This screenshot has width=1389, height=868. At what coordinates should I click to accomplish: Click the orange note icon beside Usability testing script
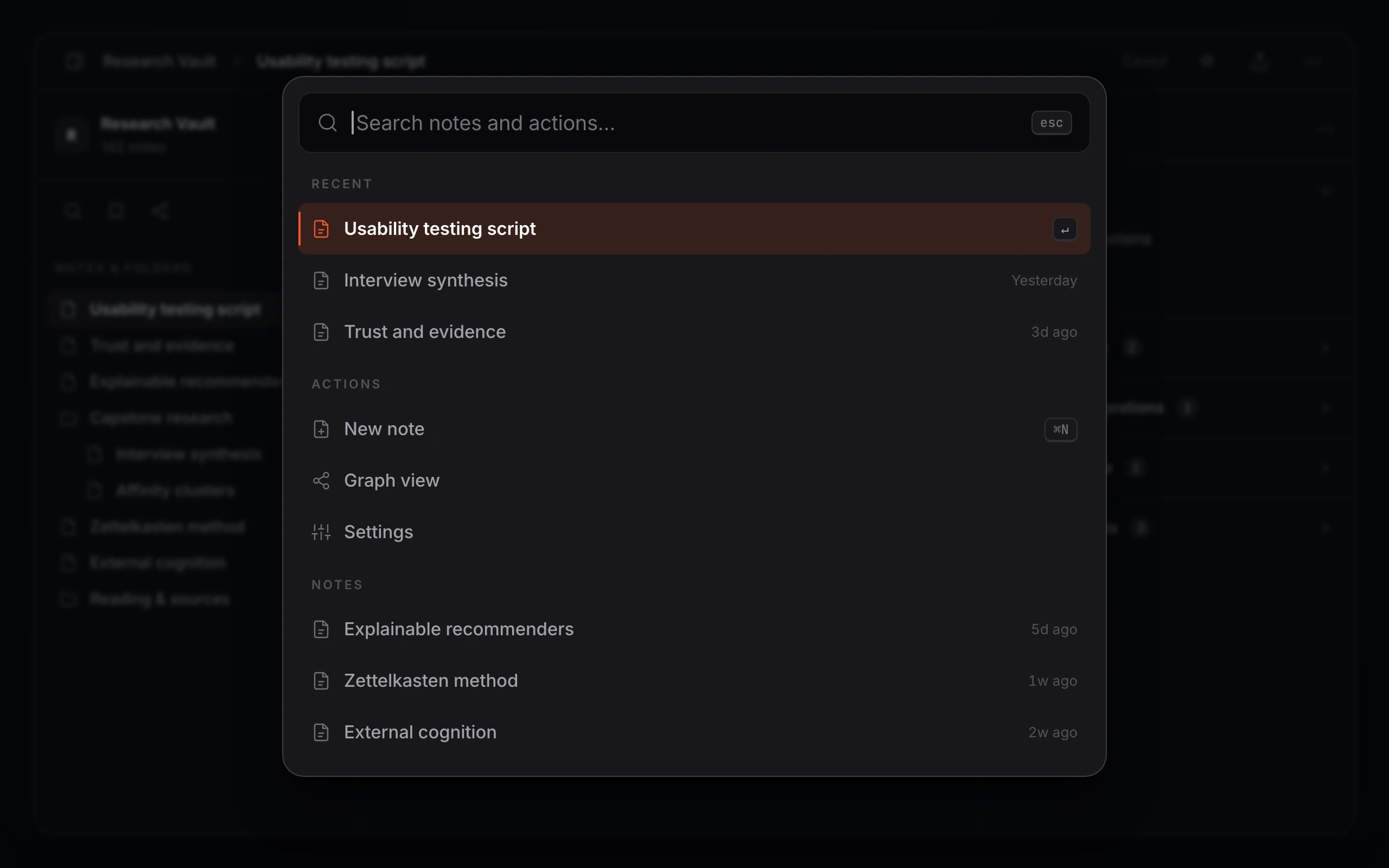(321, 228)
